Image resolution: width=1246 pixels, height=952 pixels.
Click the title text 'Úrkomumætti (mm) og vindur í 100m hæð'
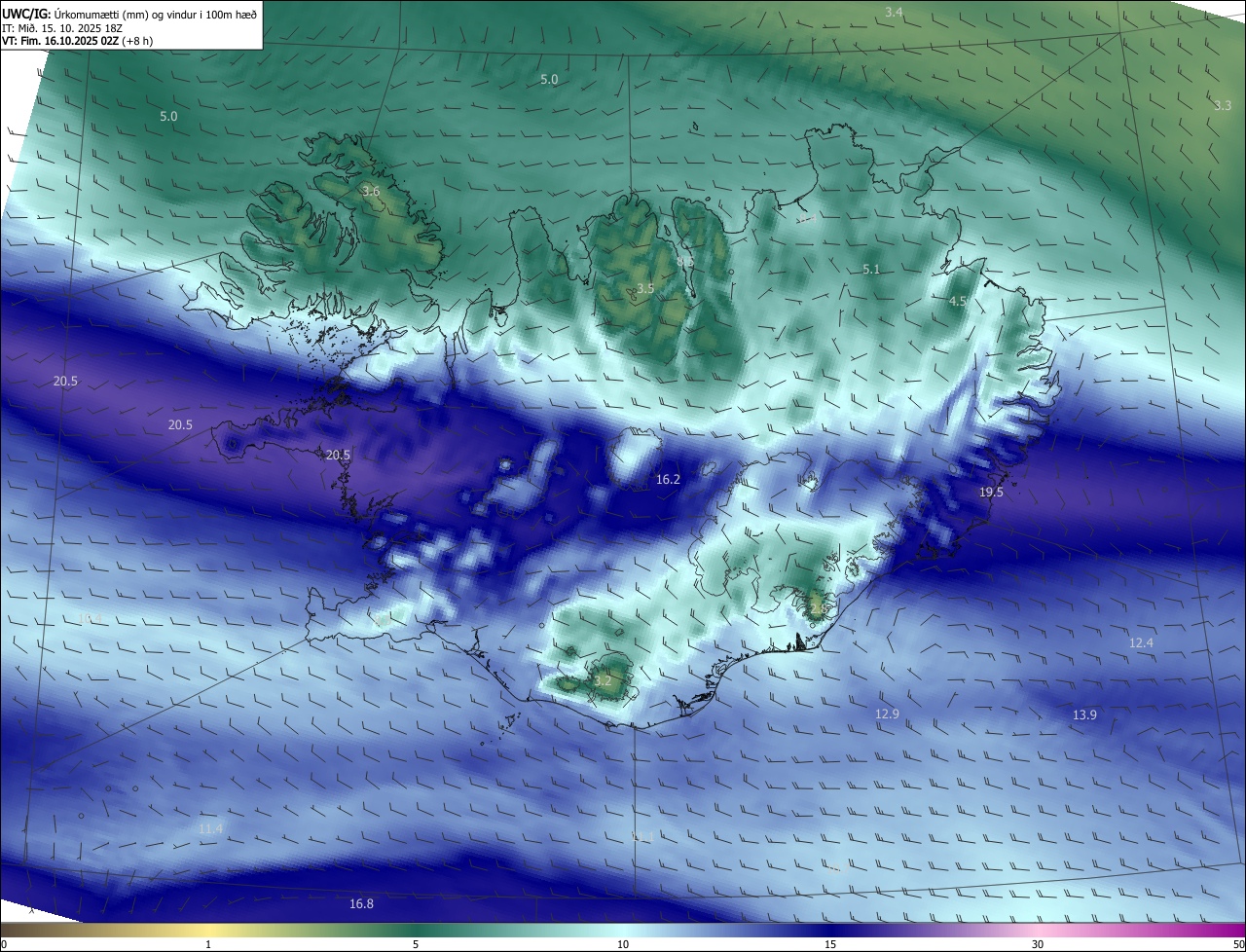pos(155,15)
